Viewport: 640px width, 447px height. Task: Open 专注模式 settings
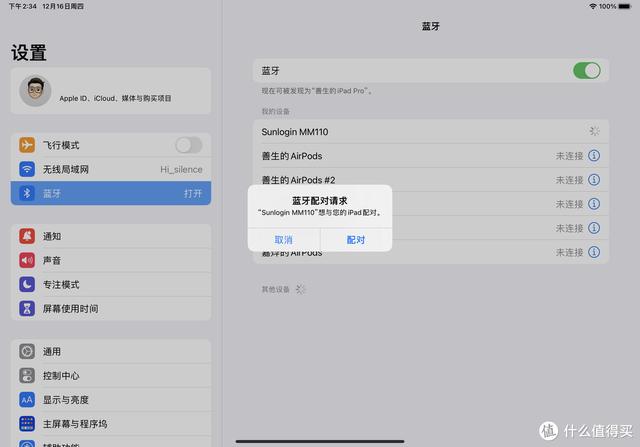pyautogui.click(x=111, y=284)
